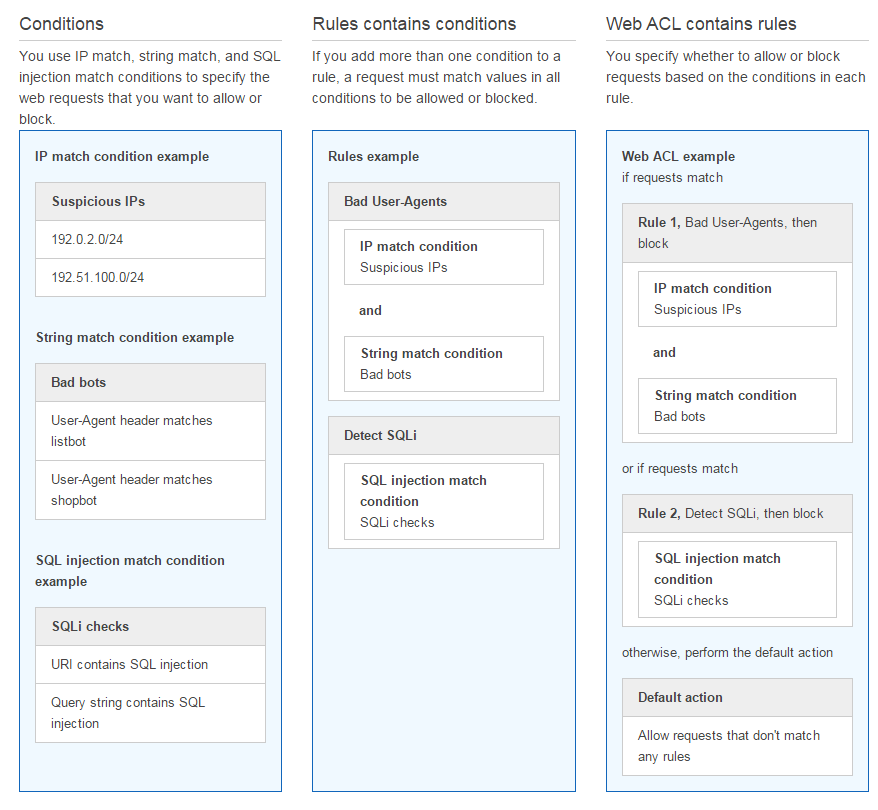Select User-Agent header matches listbot row
The width and height of the screenshot is (878, 810).
[150, 431]
